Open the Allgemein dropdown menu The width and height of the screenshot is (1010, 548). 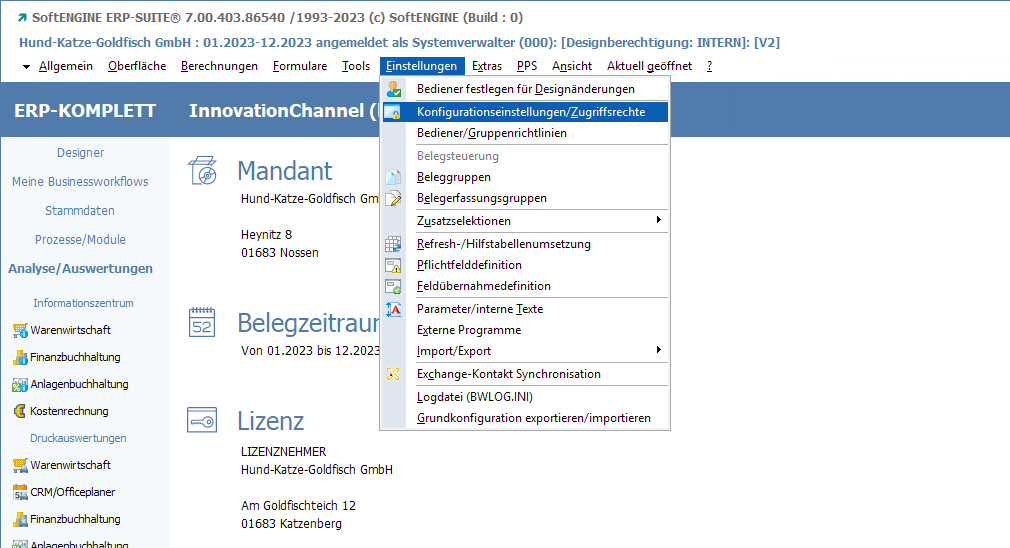pyautogui.click(x=65, y=66)
